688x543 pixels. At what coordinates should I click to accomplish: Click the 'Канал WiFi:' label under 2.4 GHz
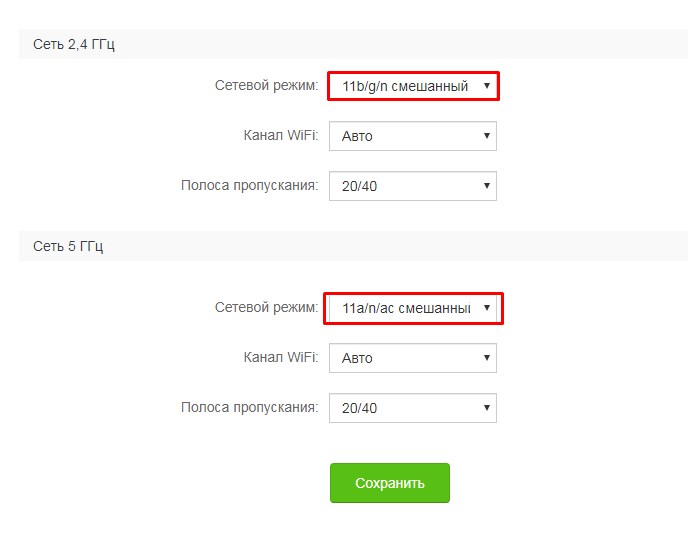[281, 135]
